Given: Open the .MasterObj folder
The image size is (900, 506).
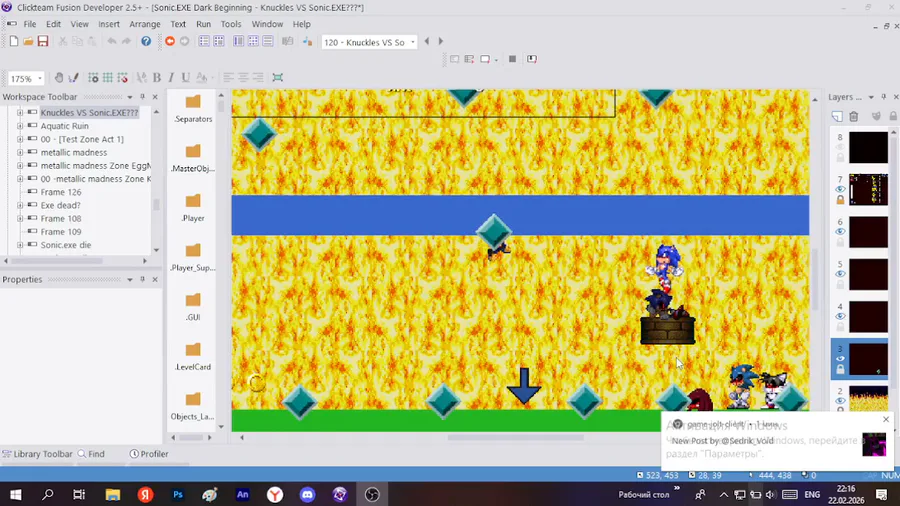Looking at the screenshot, I should click(193, 158).
